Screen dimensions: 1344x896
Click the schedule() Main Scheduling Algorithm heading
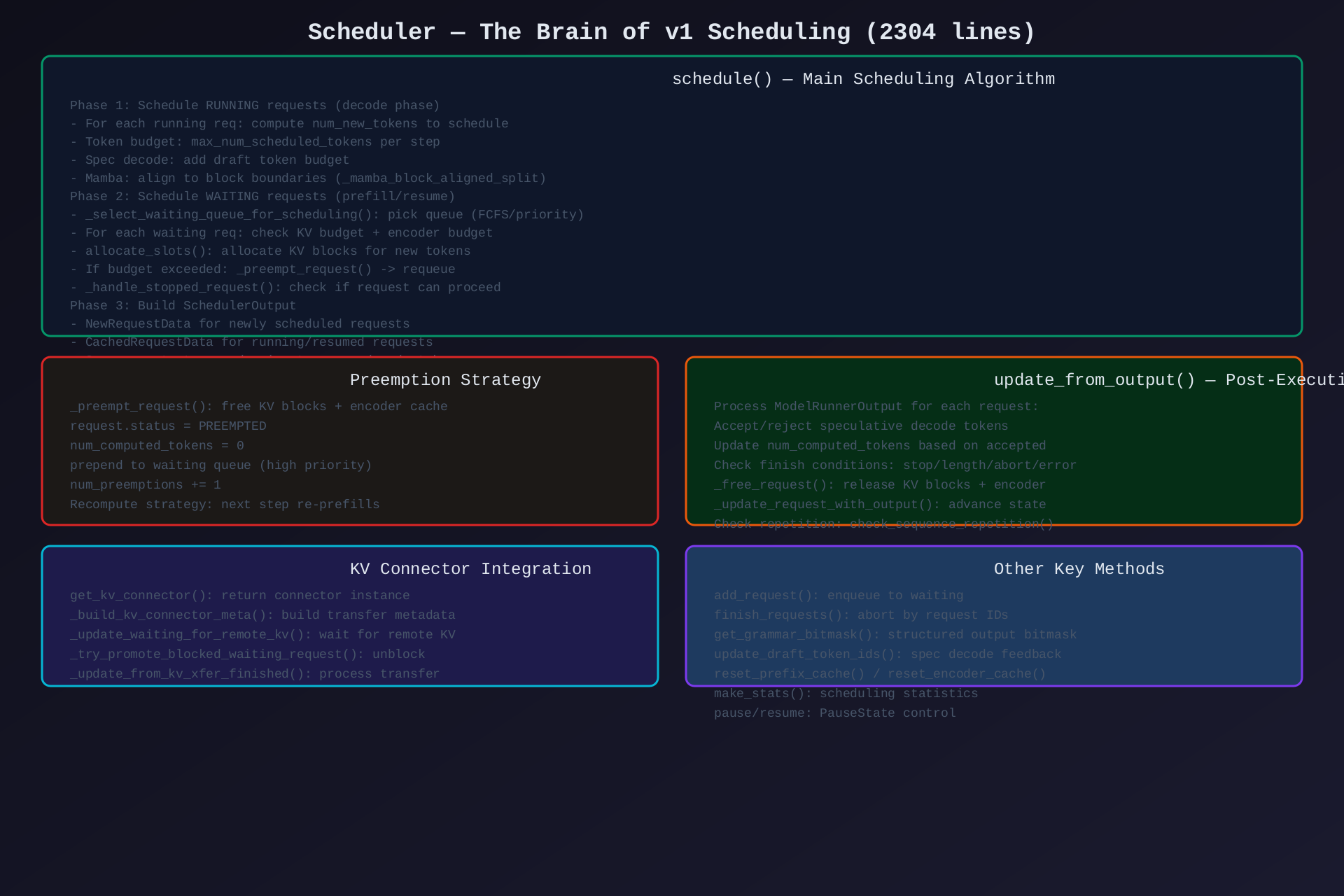point(863,79)
